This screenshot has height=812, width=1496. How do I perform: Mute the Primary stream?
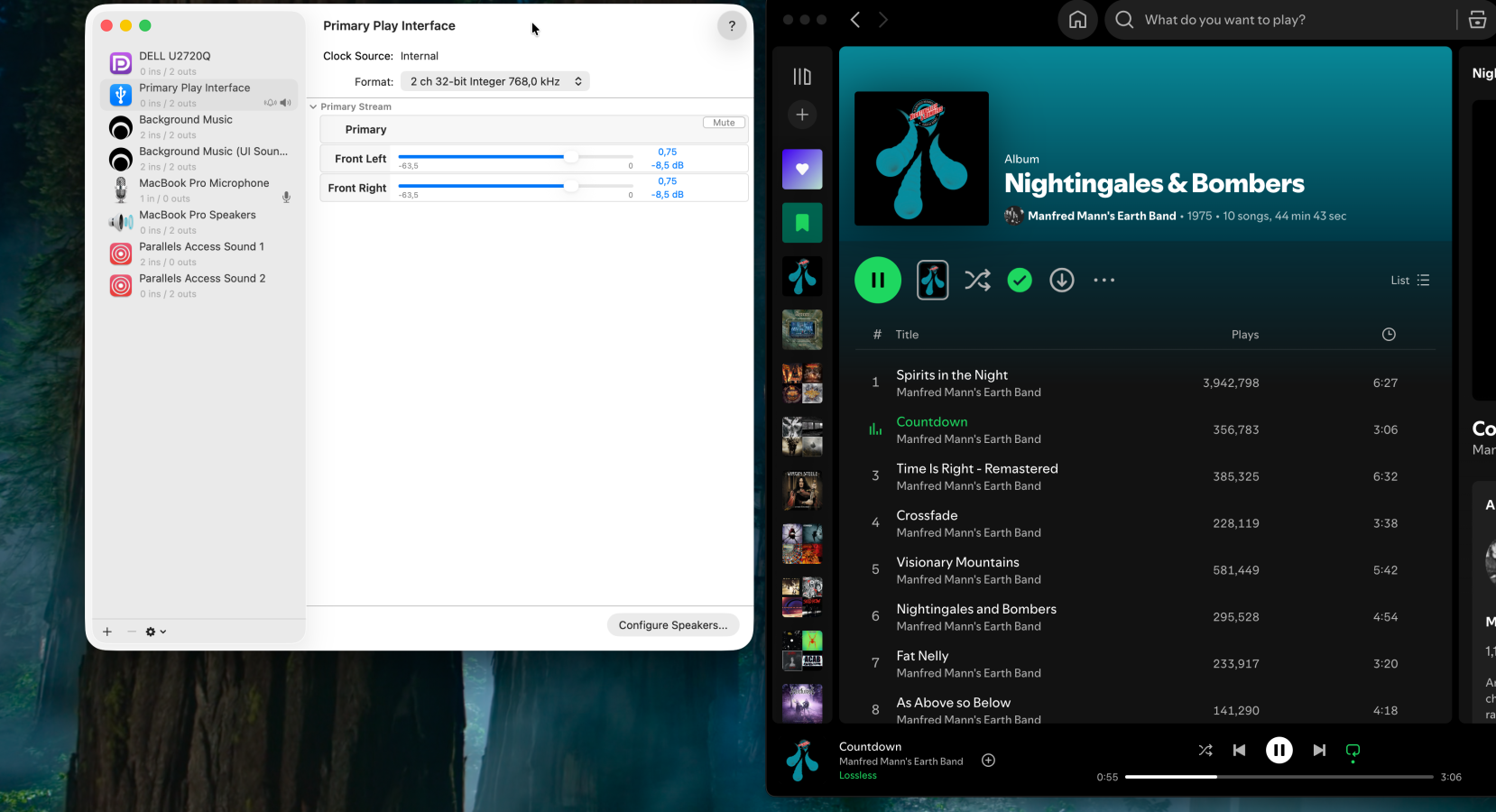tap(724, 123)
